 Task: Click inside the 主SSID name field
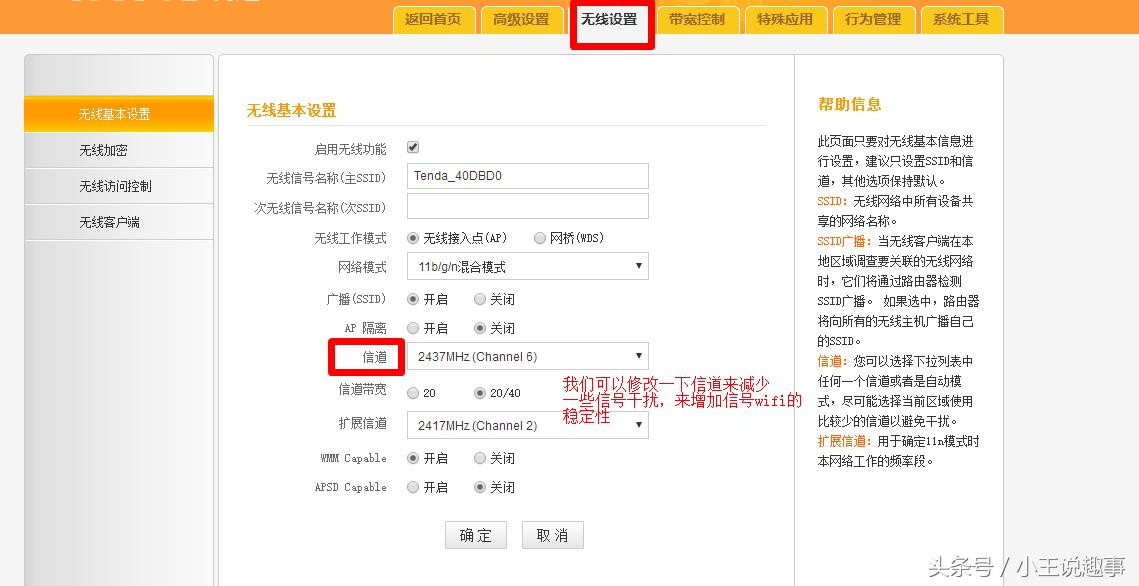[527, 175]
